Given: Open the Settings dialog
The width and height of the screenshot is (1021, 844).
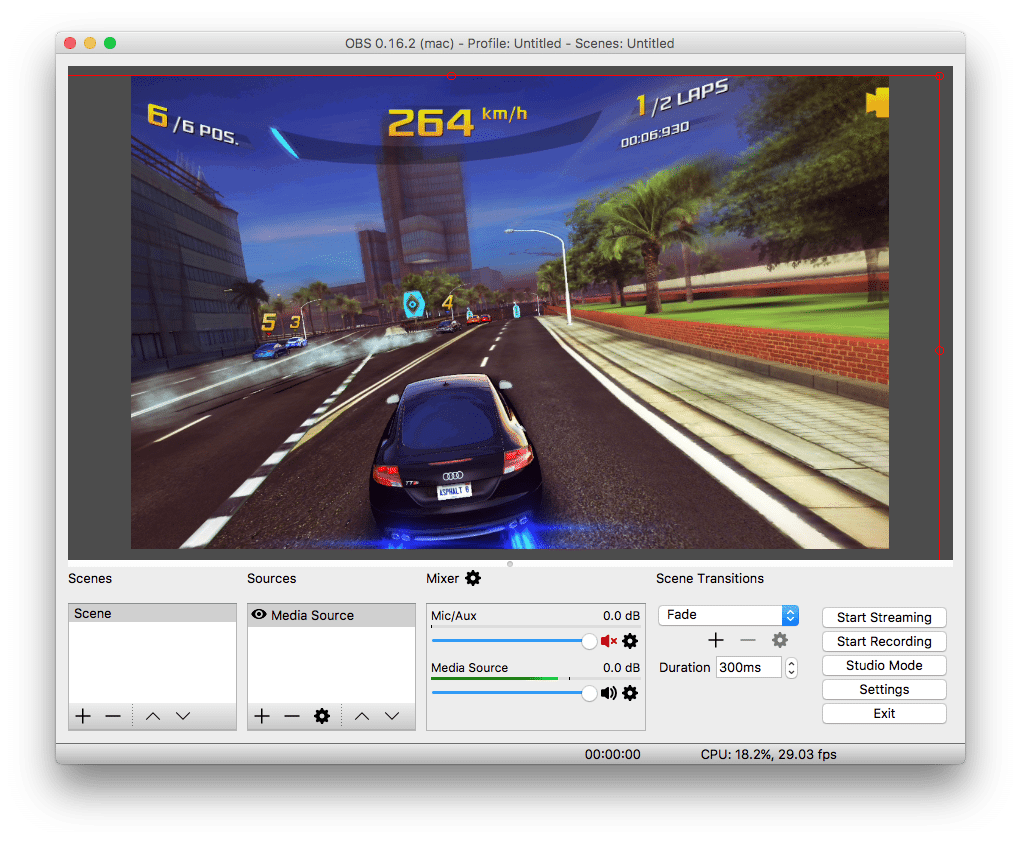Looking at the screenshot, I should coord(884,690).
